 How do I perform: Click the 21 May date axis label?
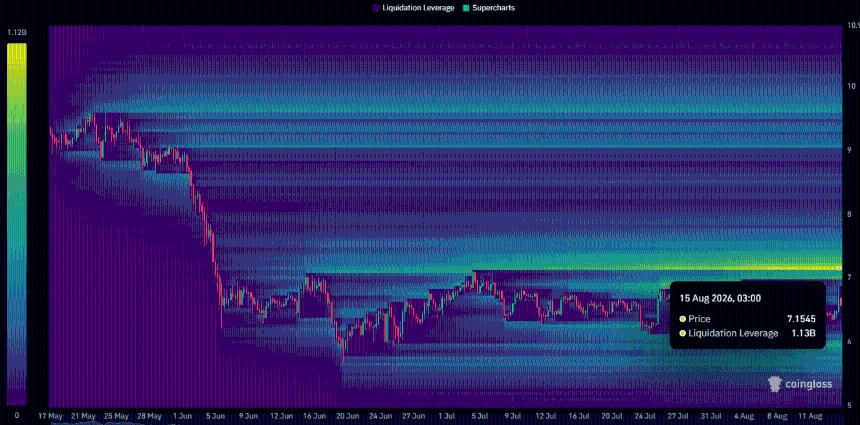tap(84, 417)
